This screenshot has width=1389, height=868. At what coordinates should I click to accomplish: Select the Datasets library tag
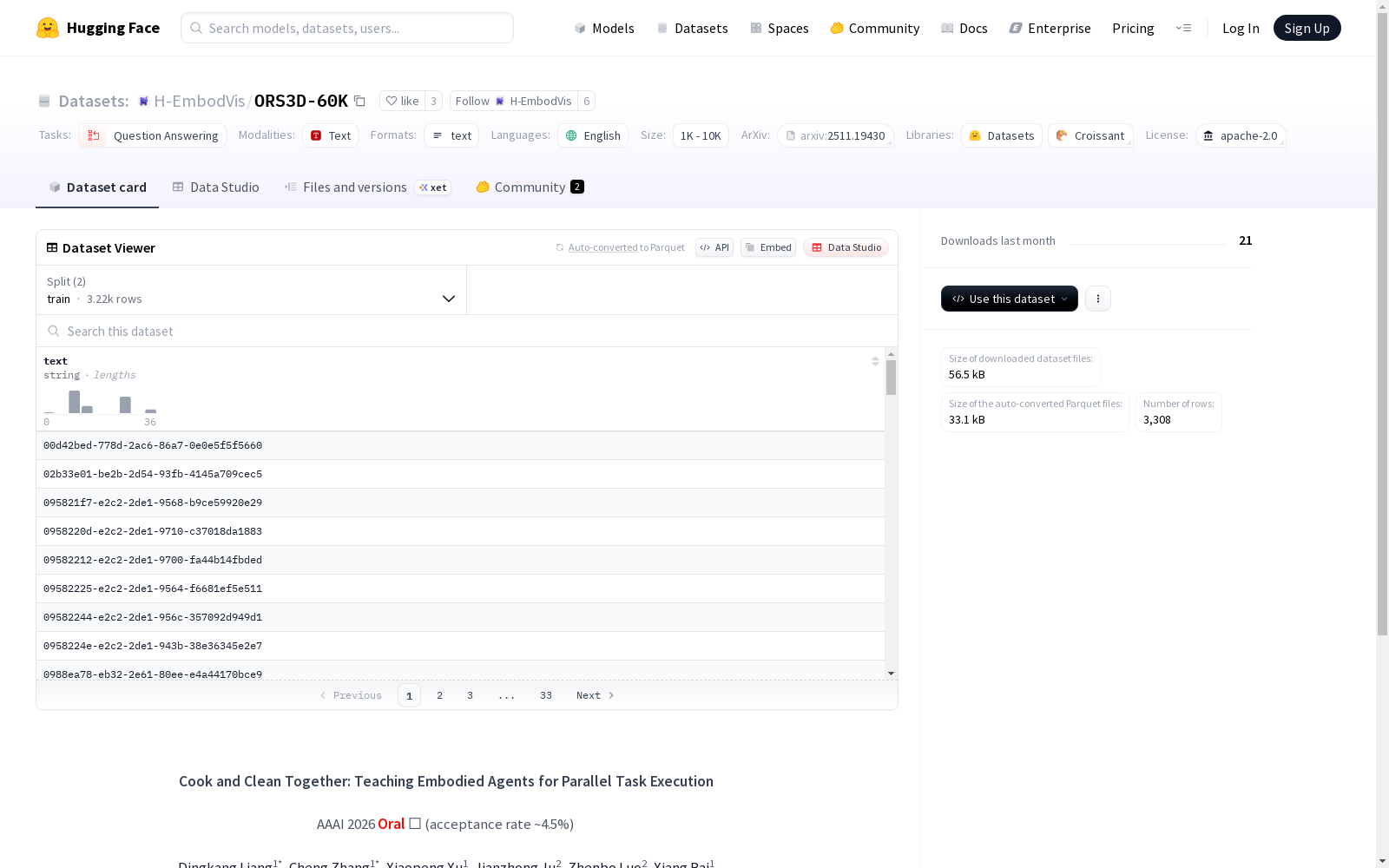[x=1002, y=135]
